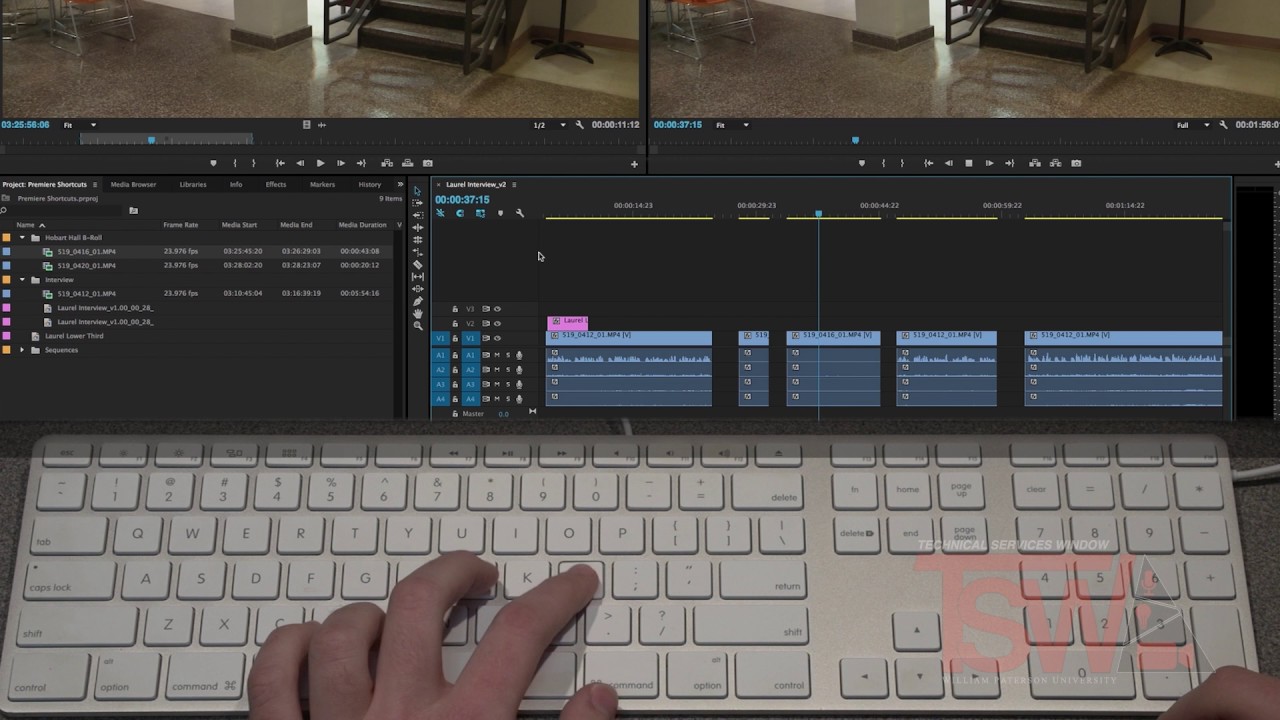This screenshot has height=720, width=1280.
Task: Open Source monitor button editor plus
Action: (634, 164)
